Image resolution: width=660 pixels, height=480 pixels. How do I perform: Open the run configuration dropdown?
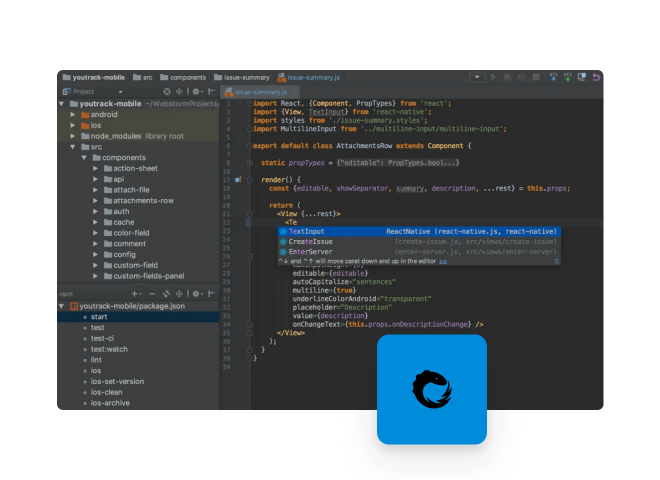tap(477, 77)
